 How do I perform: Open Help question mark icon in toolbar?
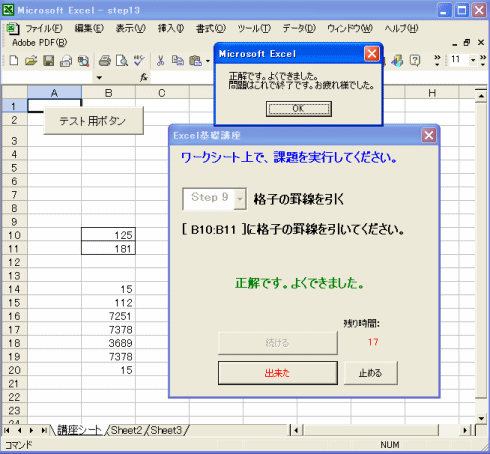point(415,61)
